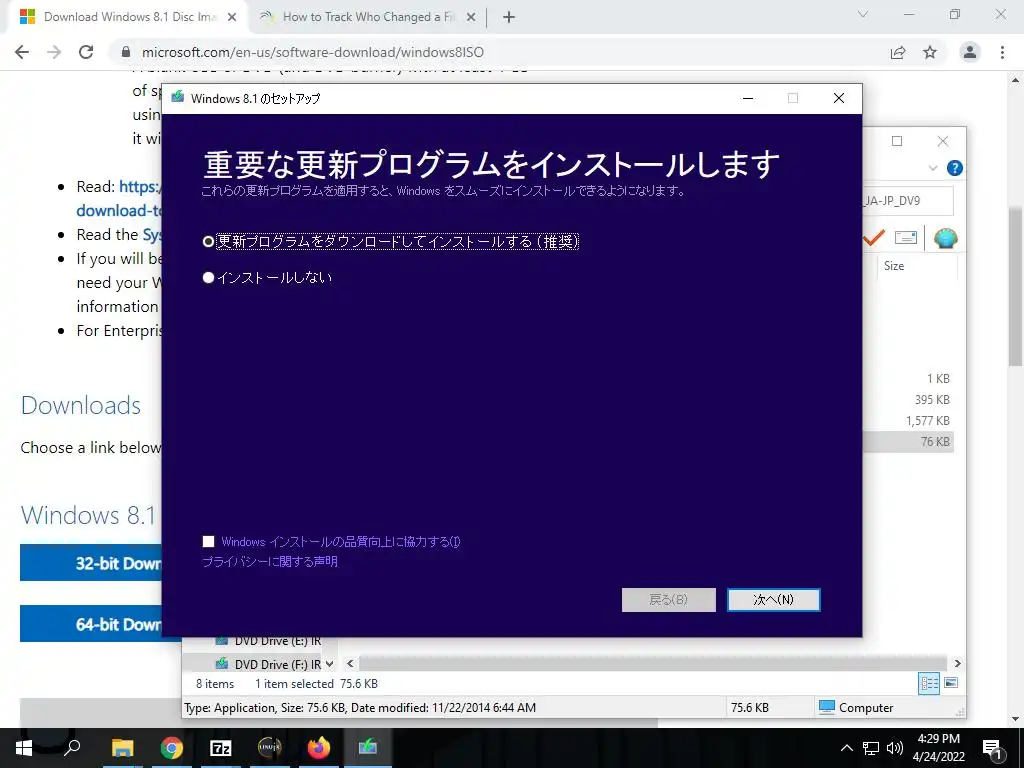Show hidden system tray icons chevron
This screenshot has height=768, width=1024.
pyautogui.click(x=846, y=748)
